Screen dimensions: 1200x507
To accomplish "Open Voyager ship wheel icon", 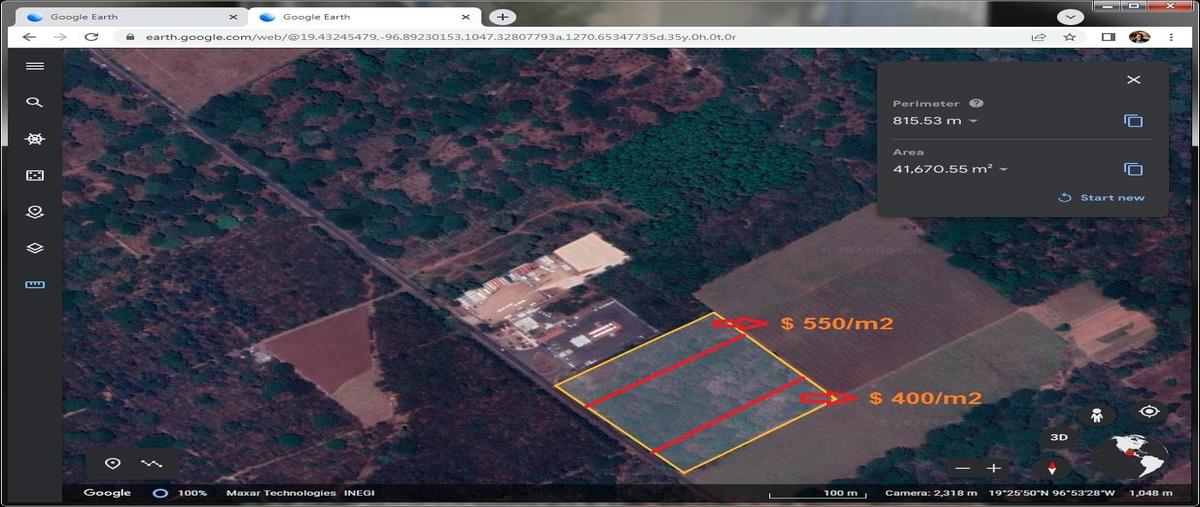I will tap(35, 139).
